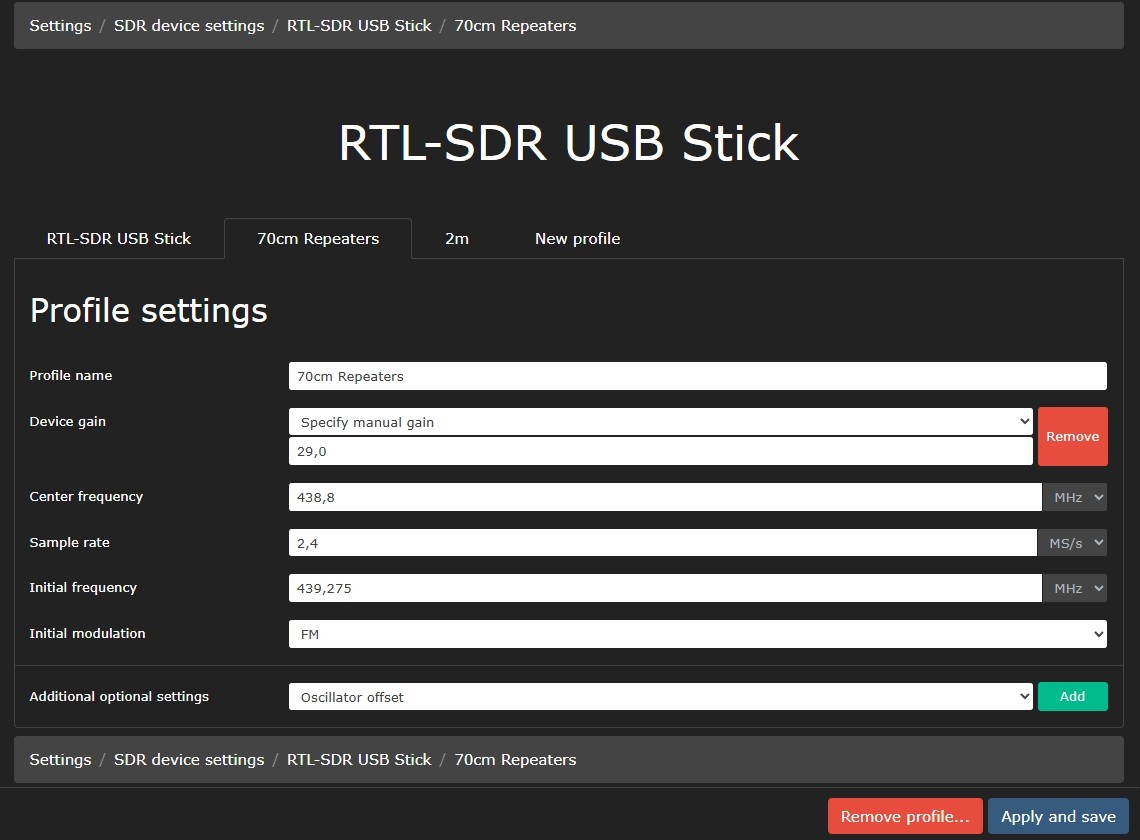Viewport: 1140px width, 840px height.
Task: Open SDR device settings in top breadcrumb
Action: tap(189, 25)
